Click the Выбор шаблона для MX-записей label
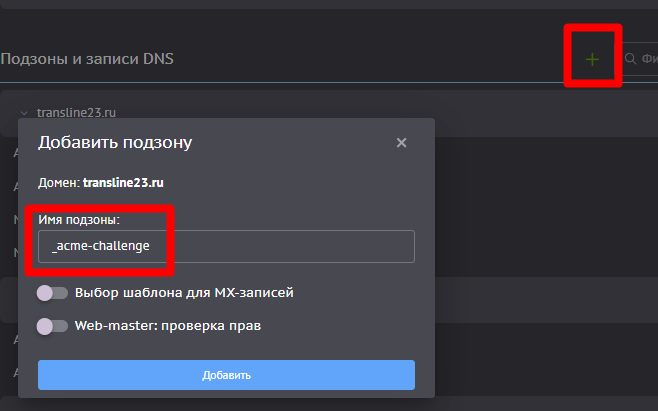Screen dimensions: 658x411 tap(184, 292)
